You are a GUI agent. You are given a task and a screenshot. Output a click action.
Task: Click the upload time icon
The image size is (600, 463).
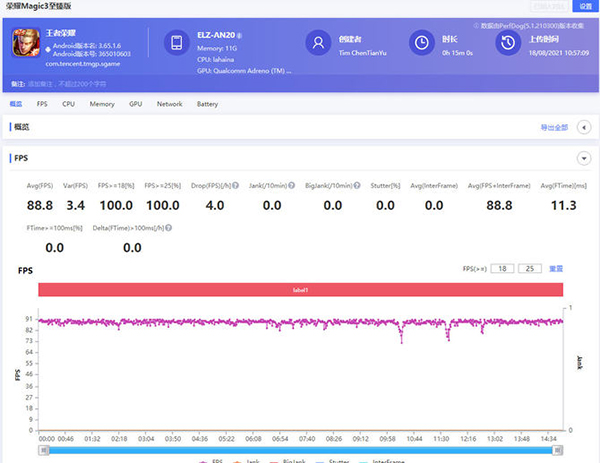coord(509,43)
